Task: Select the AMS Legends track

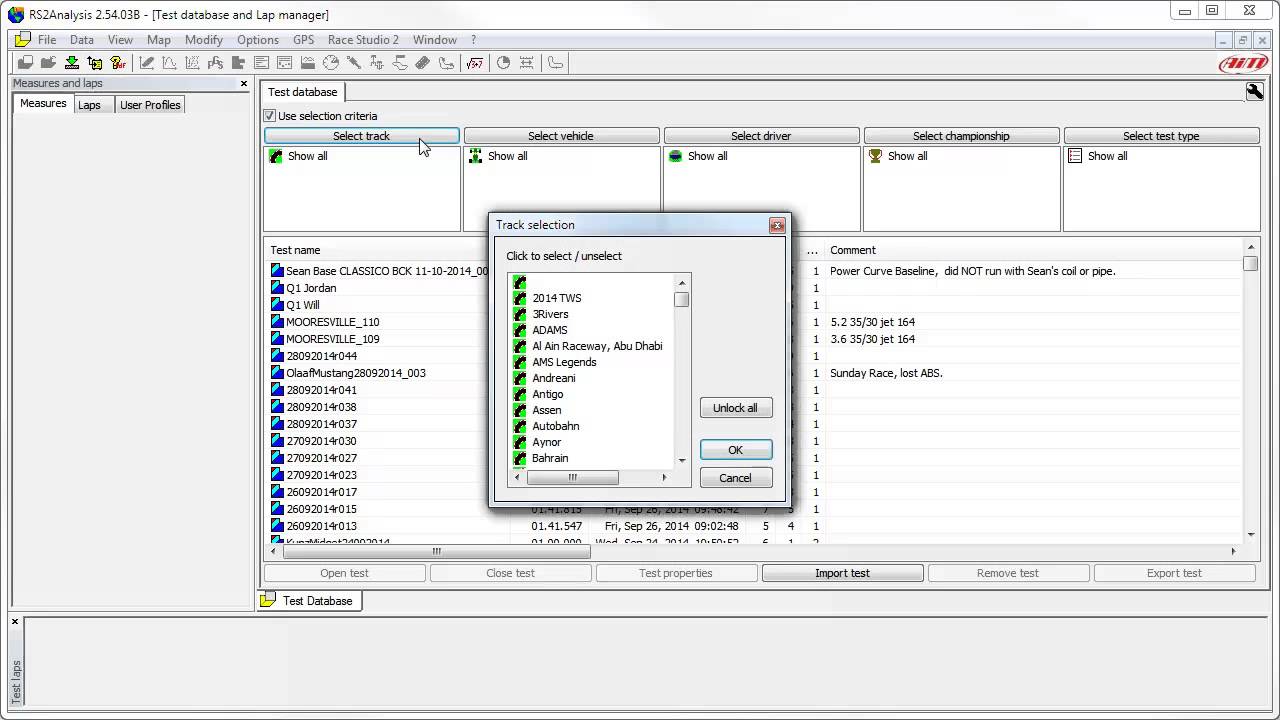Action: pyautogui.click(x=564, y=362)
